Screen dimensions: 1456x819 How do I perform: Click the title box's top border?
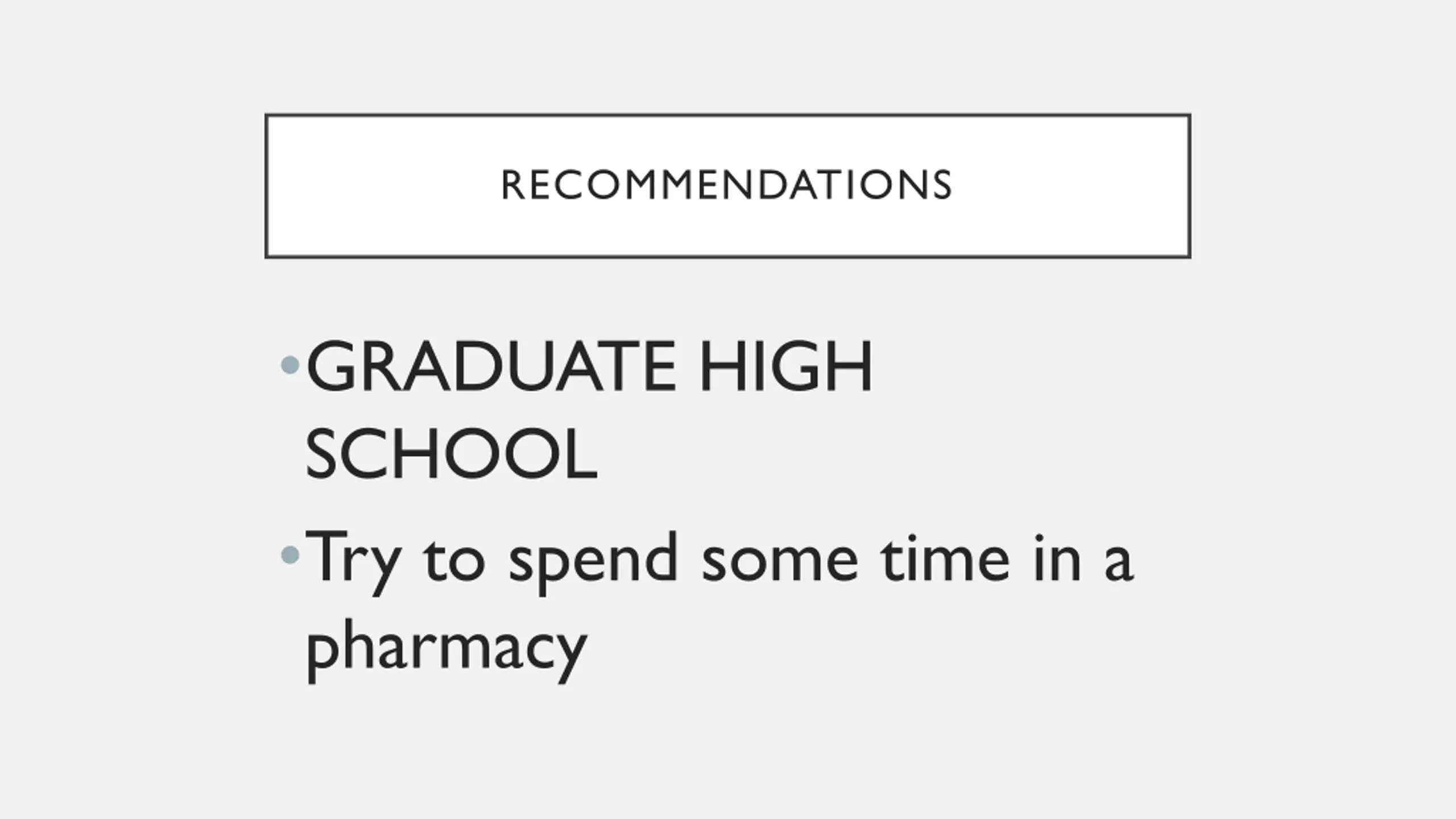727,115
